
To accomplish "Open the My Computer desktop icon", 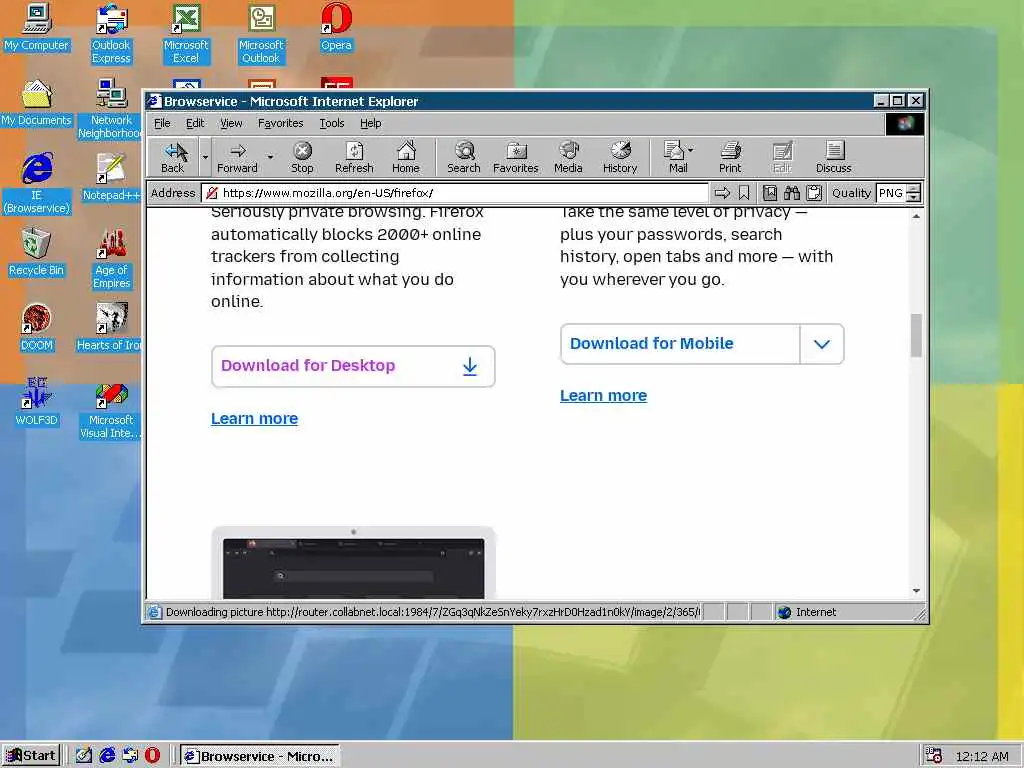I will (x=37, y=27).
